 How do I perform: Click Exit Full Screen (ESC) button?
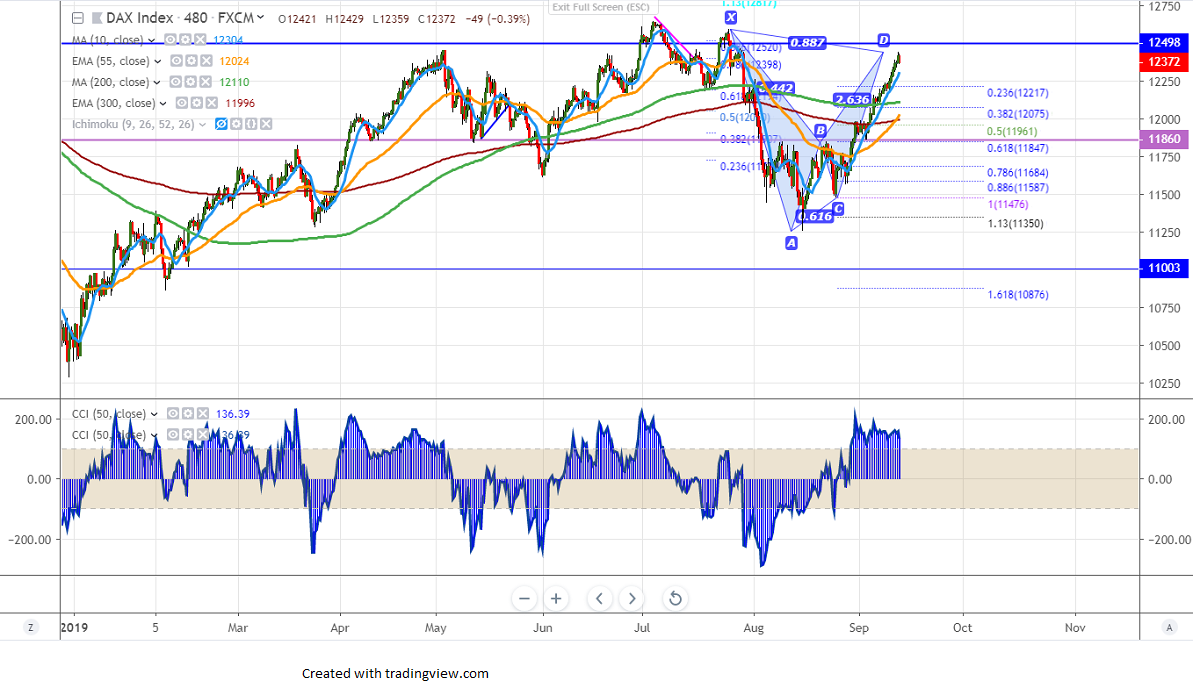tap(601, 8)
